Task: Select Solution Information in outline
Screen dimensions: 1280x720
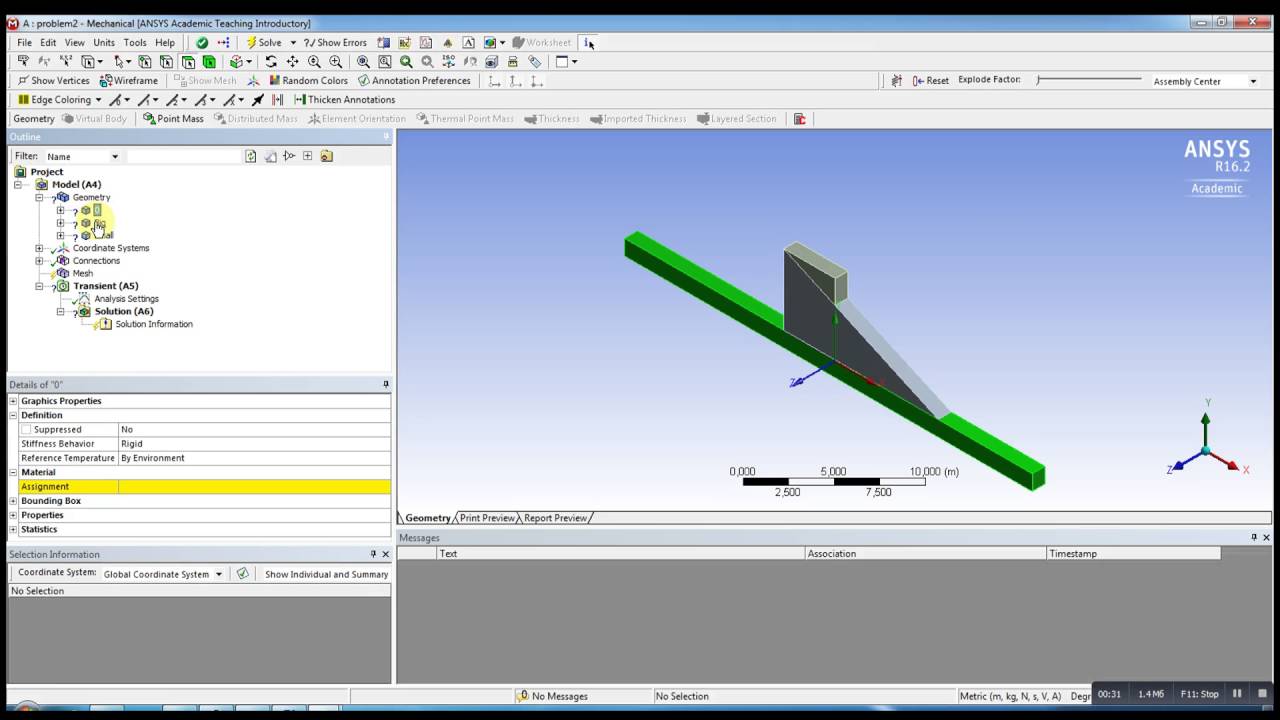Action: pyautogui.click(x=153, y=324)
